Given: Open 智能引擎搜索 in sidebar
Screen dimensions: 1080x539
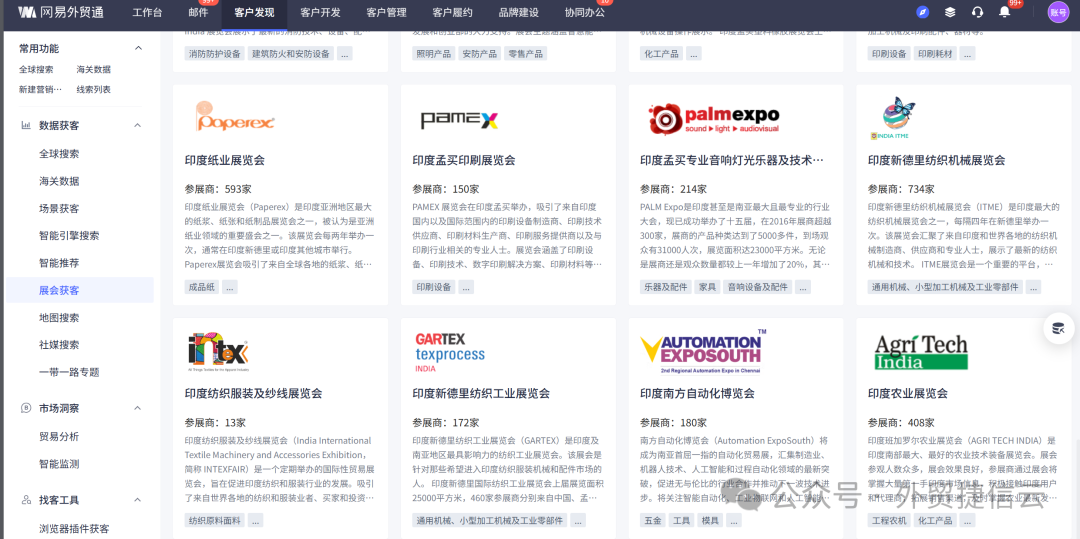Looking at the screenshot, I should coord(69,235).
